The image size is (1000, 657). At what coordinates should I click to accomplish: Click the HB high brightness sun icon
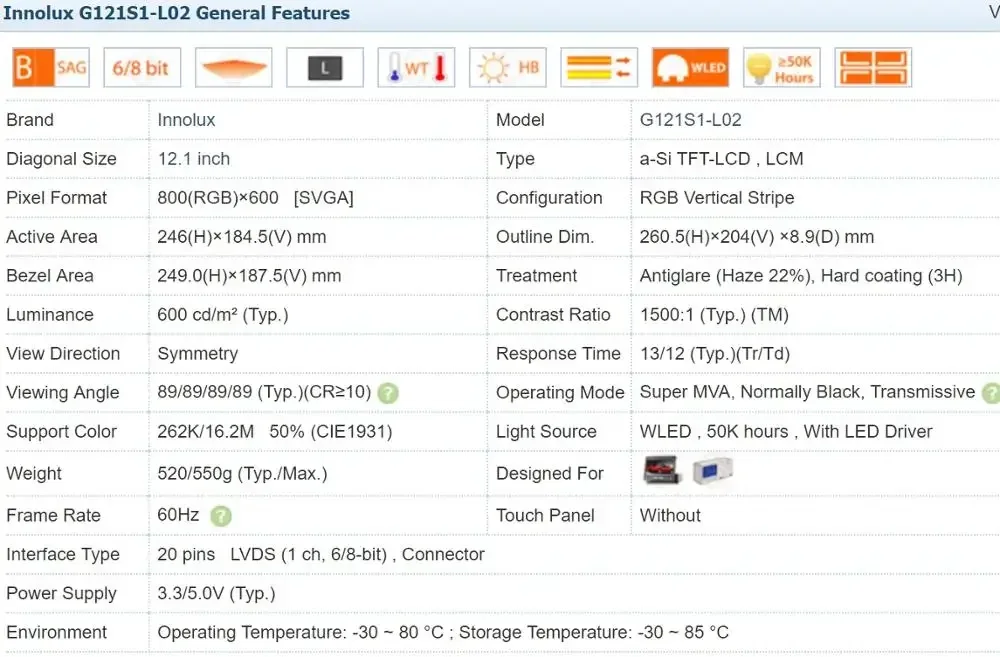(508, 68)
